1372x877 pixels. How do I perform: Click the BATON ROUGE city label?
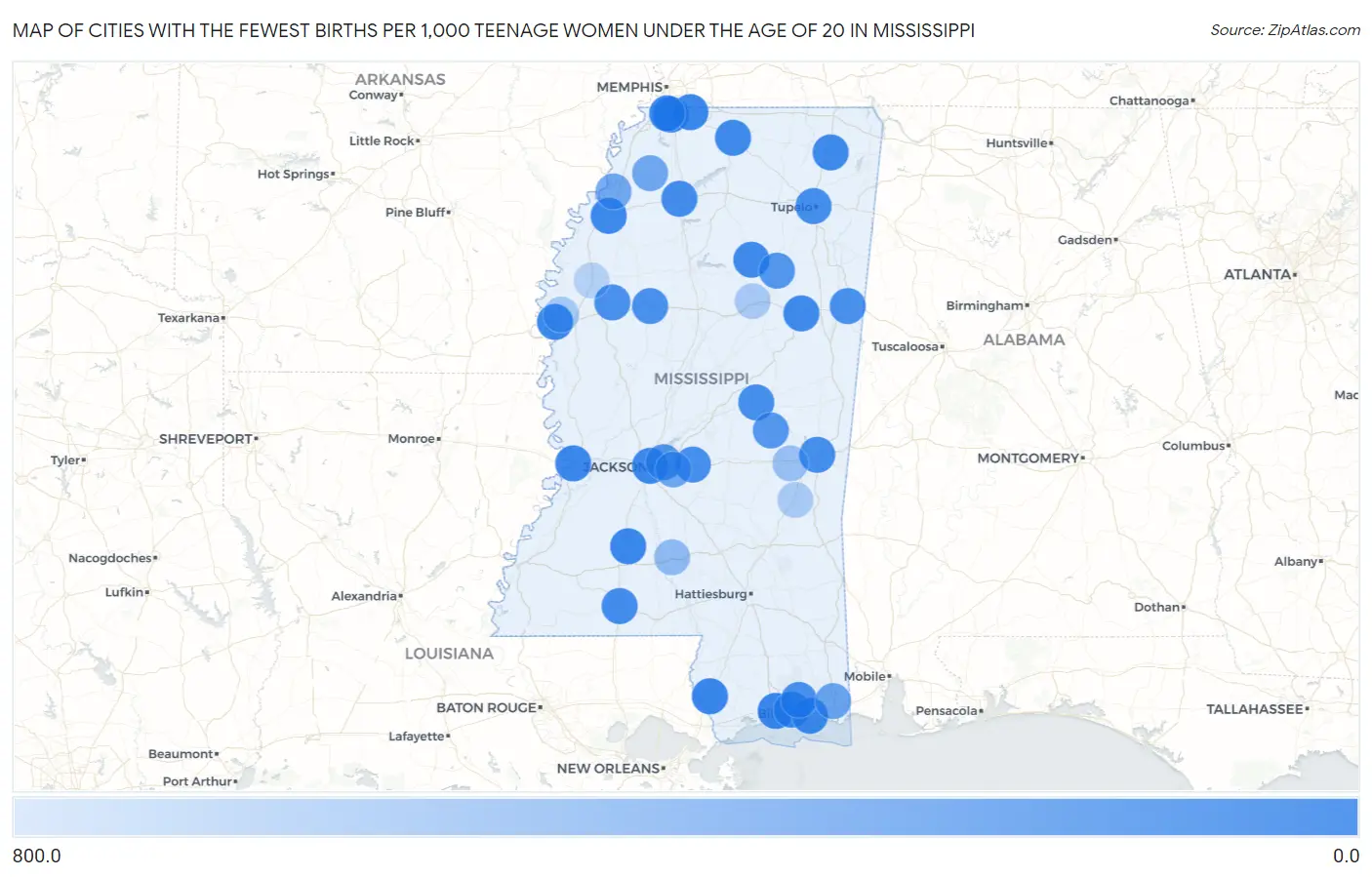[487, 707]
